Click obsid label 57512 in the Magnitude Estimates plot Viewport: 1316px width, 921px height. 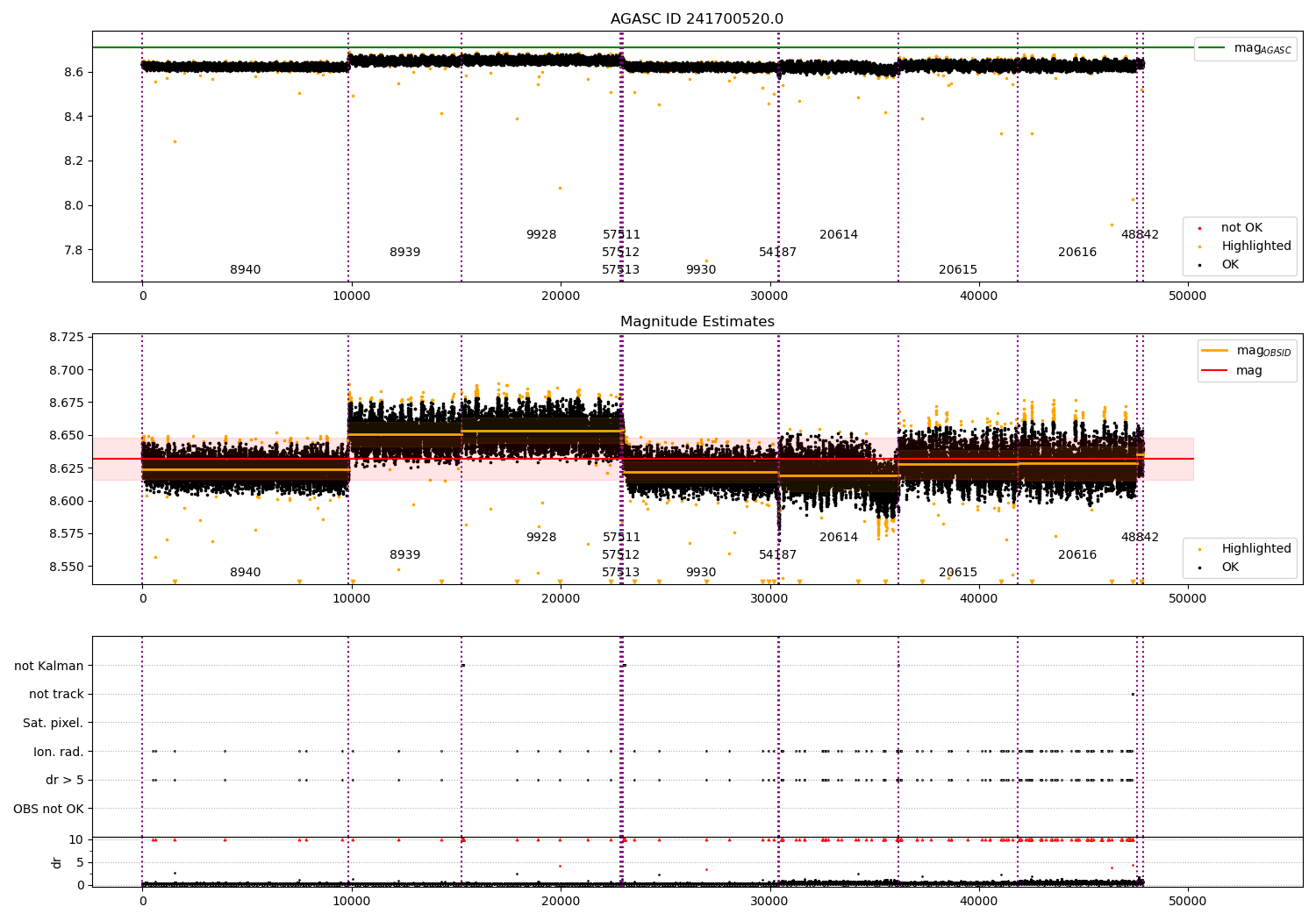point(621,555)
